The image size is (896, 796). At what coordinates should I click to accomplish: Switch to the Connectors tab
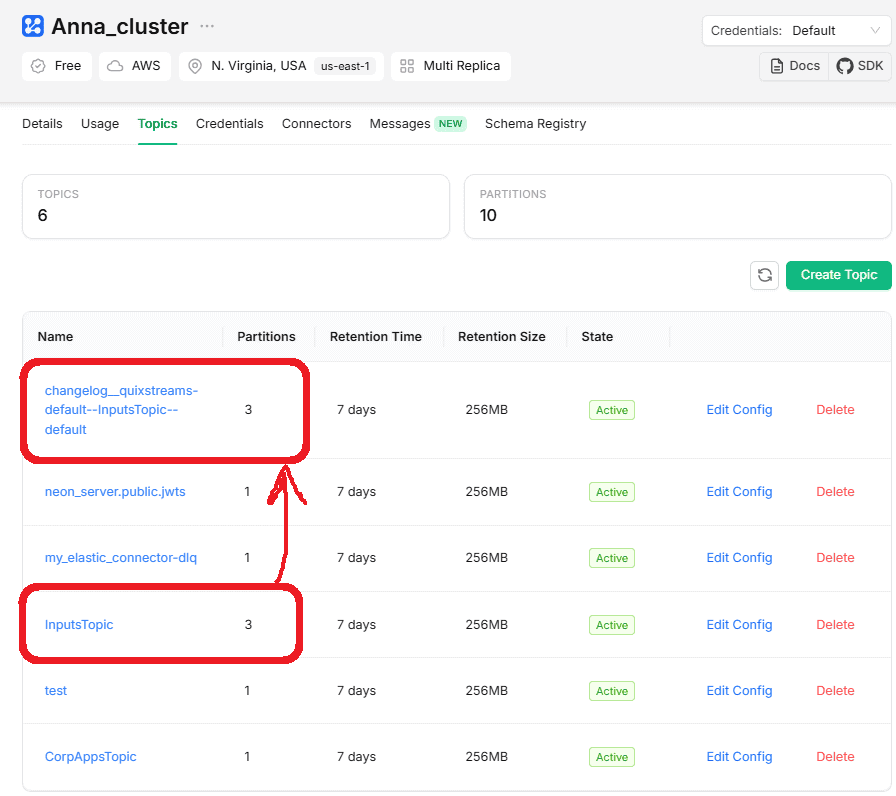click(316, 124)
